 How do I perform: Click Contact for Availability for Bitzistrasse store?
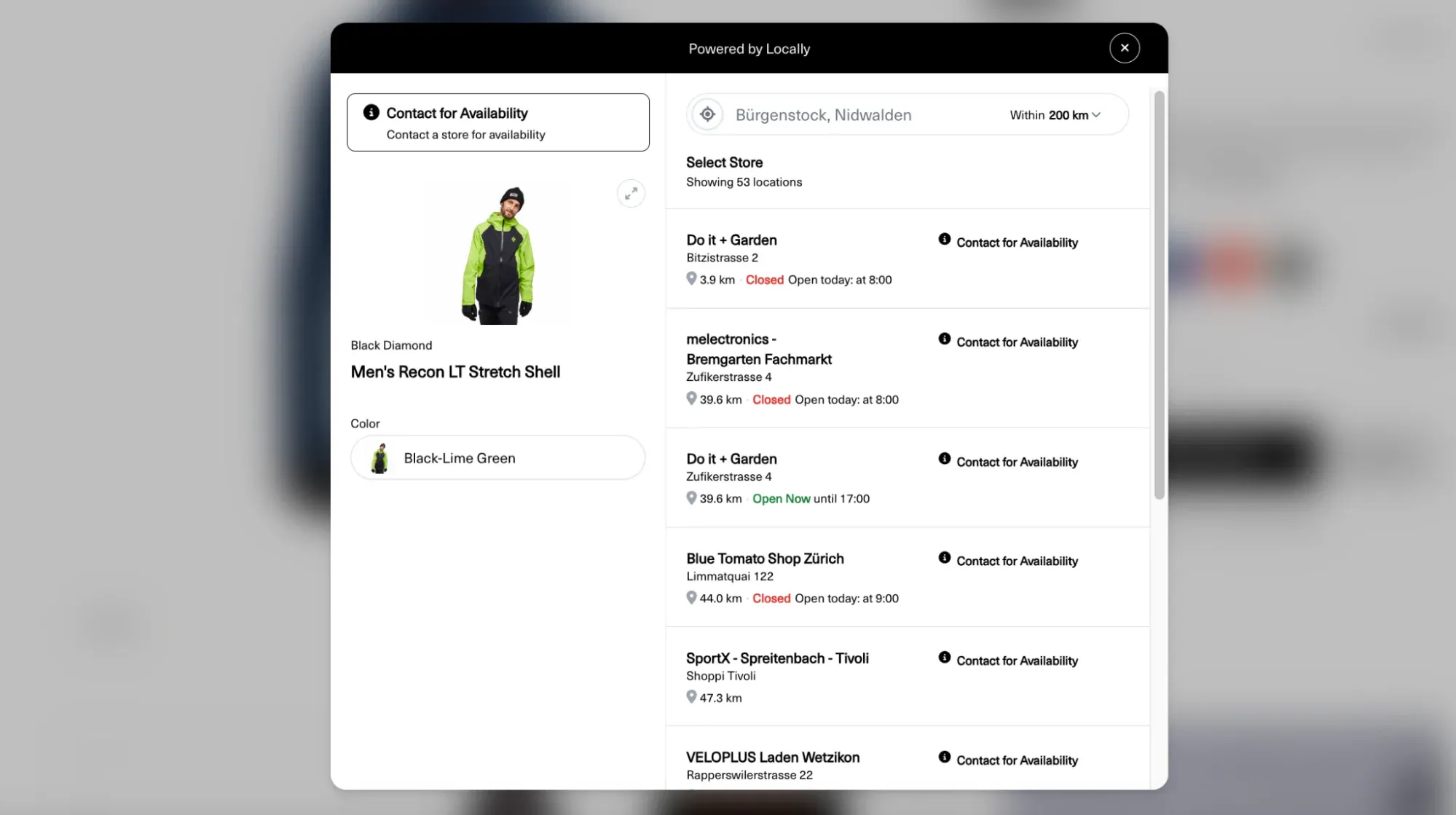(1017, 243)
